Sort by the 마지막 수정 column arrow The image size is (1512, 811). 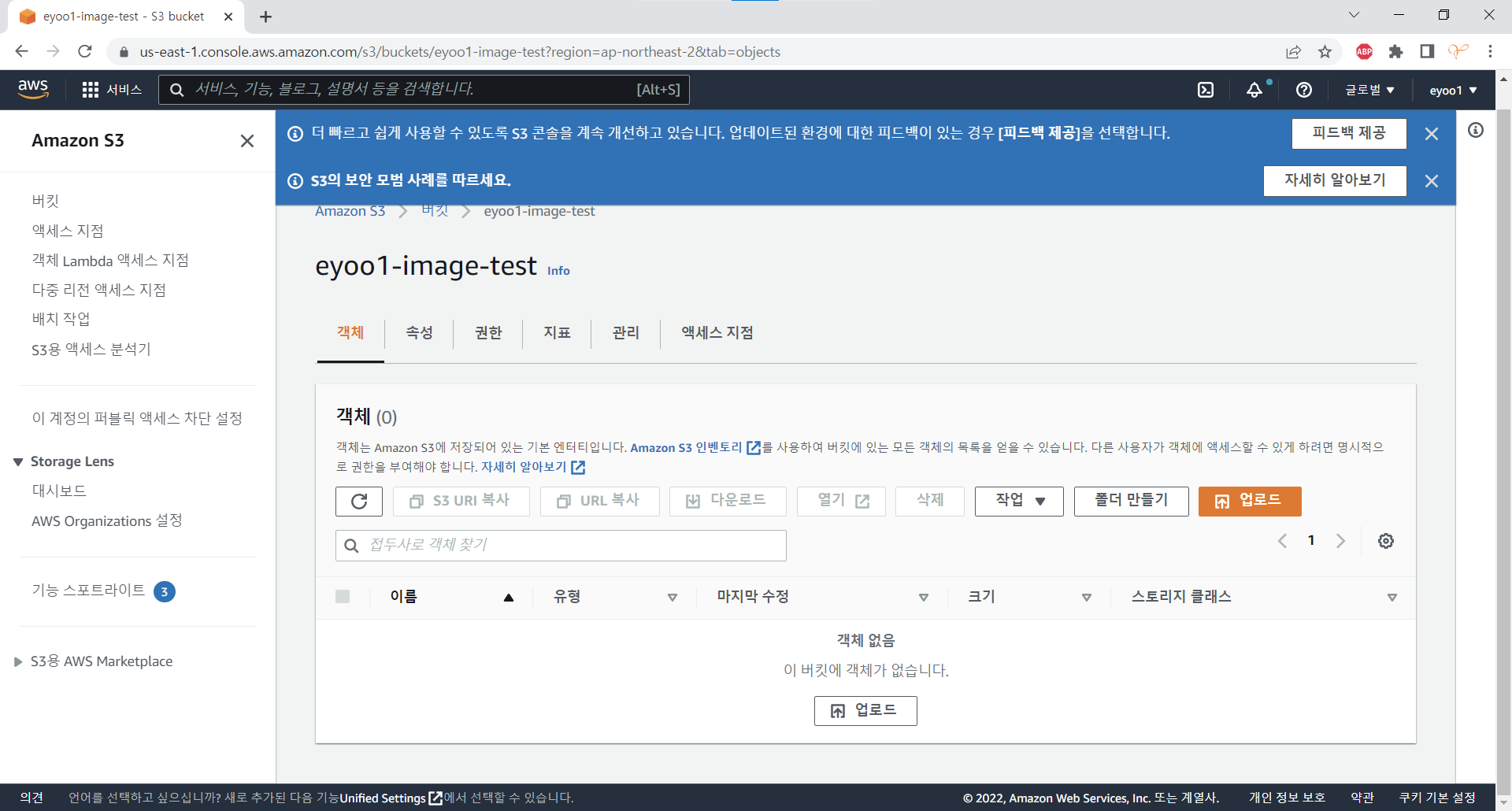click(924, 598)
